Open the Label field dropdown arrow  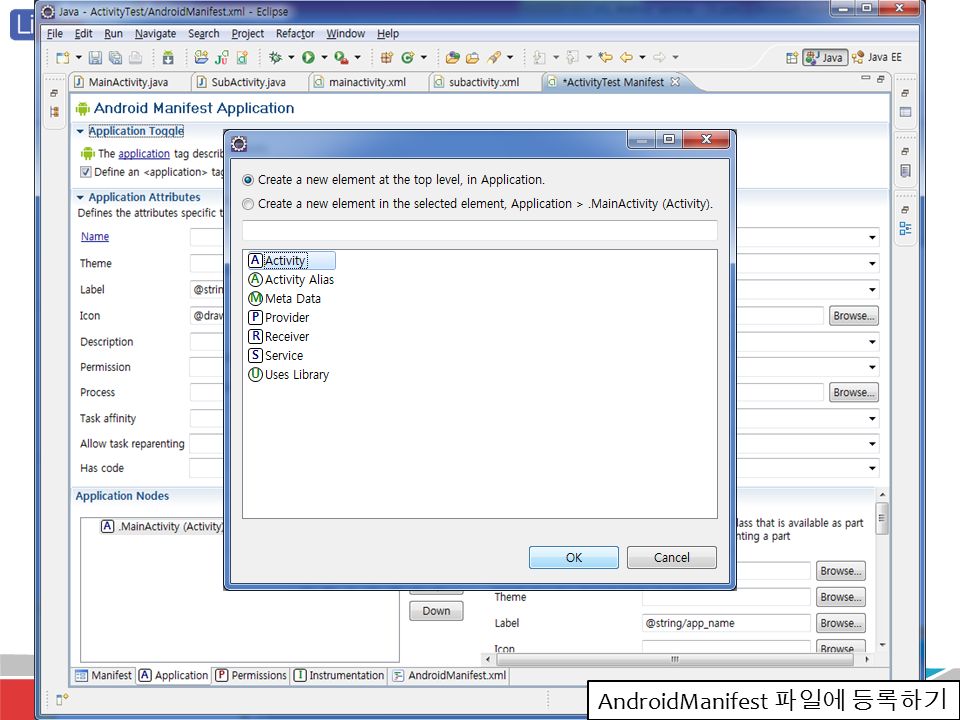pyautogui.click(x=872, y=290)
